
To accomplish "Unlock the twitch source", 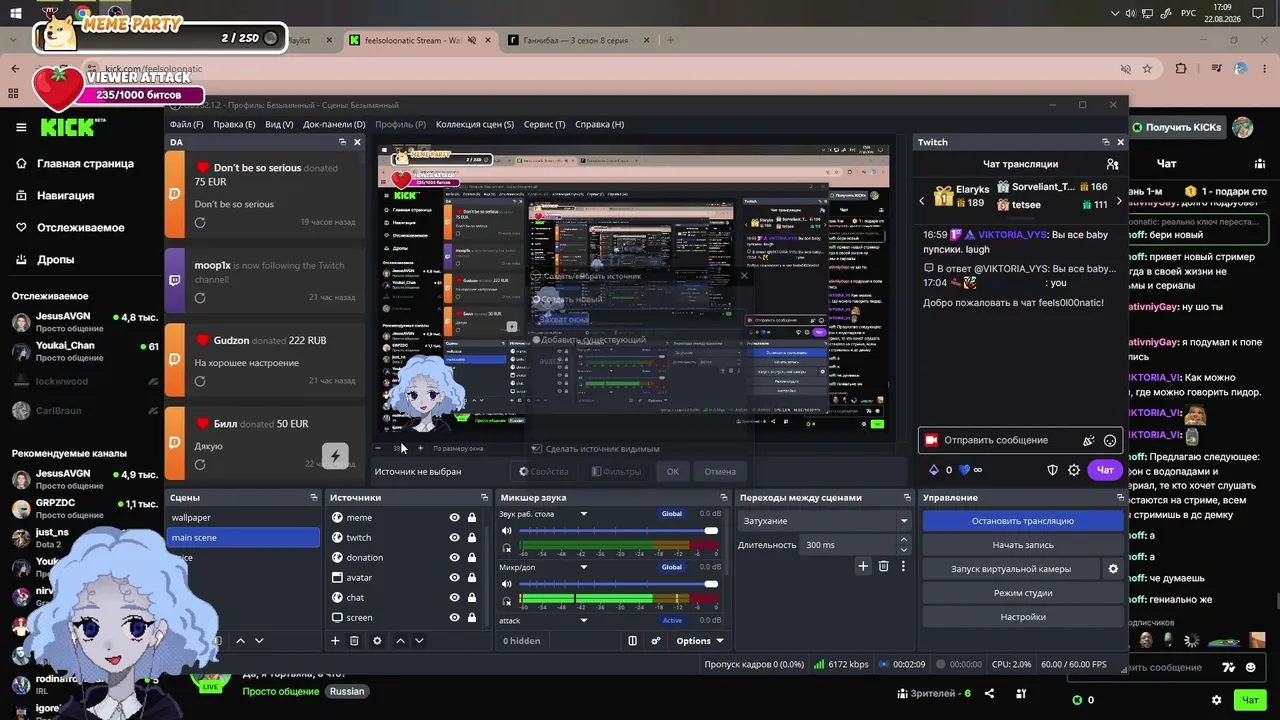I will click(472, 538).
